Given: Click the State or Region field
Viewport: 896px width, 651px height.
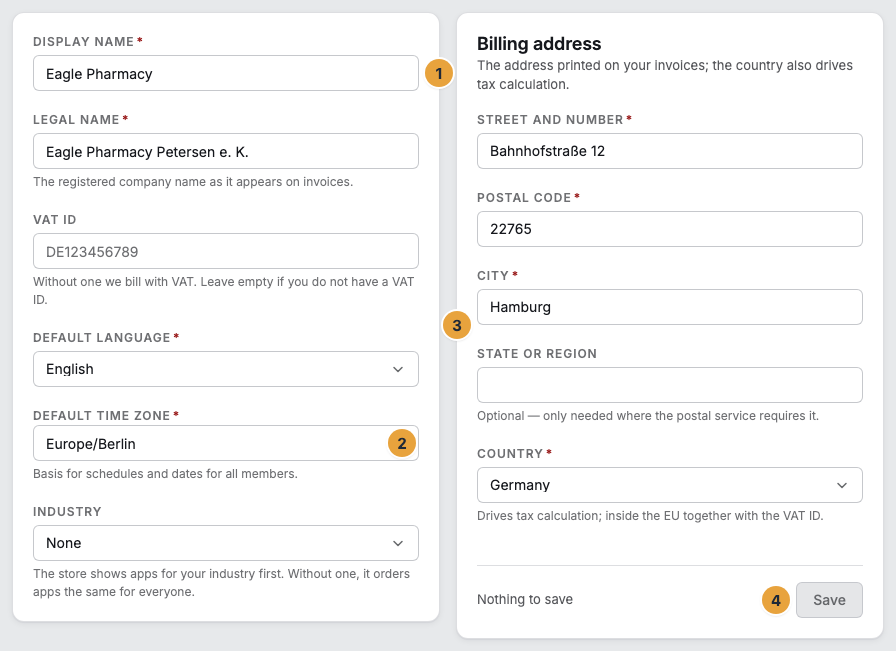Looking at the screenshot, I should (670, 385).
